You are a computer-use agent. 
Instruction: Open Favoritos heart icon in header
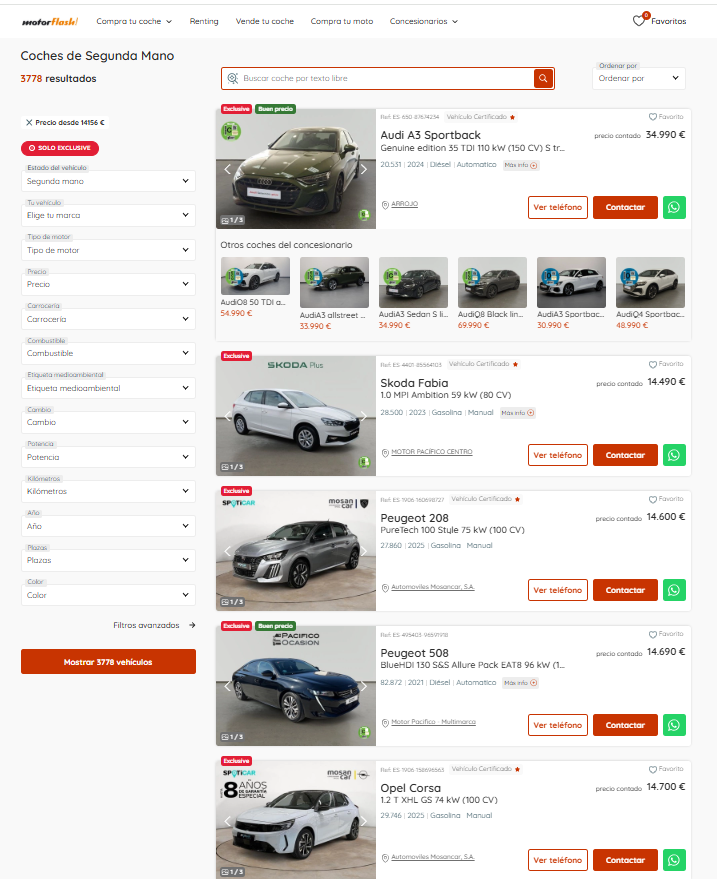coord(639,21)
